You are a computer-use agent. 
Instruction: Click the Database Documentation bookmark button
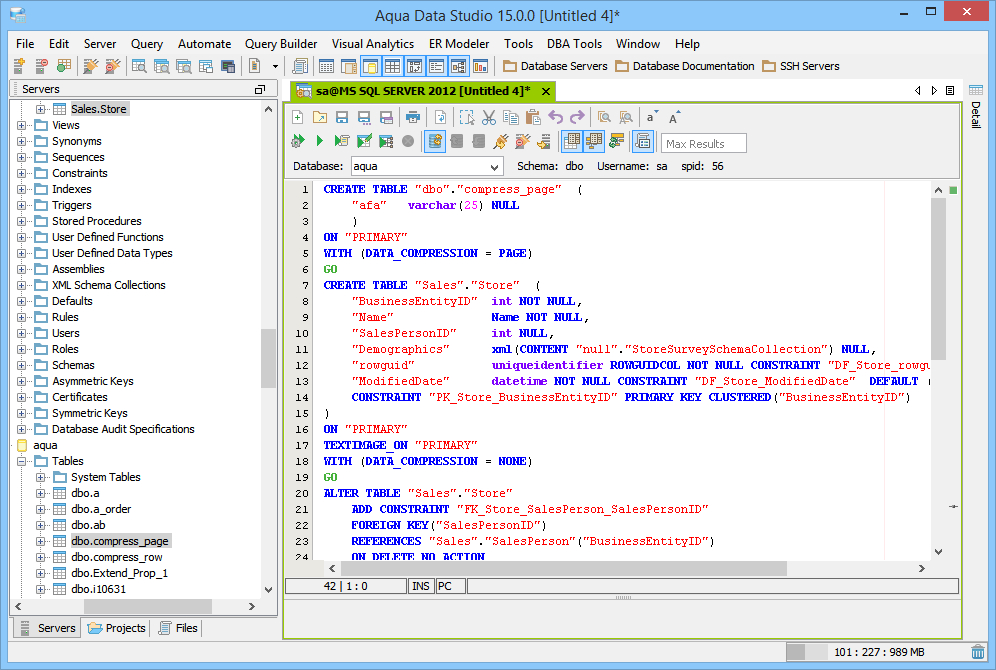tap(685, 66)
